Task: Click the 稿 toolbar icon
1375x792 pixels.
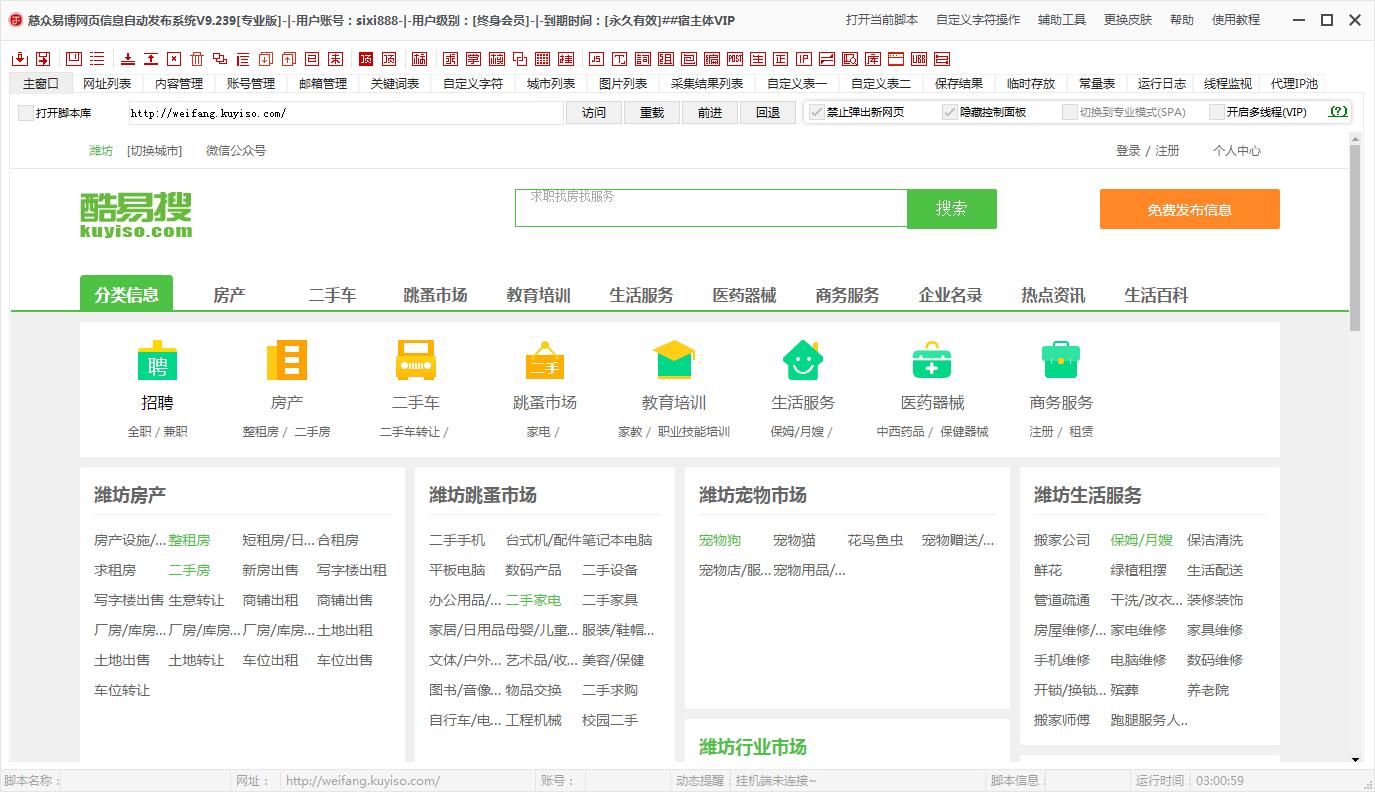Action: click(419, 59)
